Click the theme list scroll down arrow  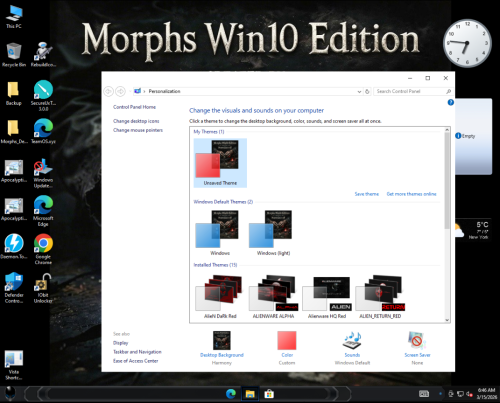tap(447, 320)
